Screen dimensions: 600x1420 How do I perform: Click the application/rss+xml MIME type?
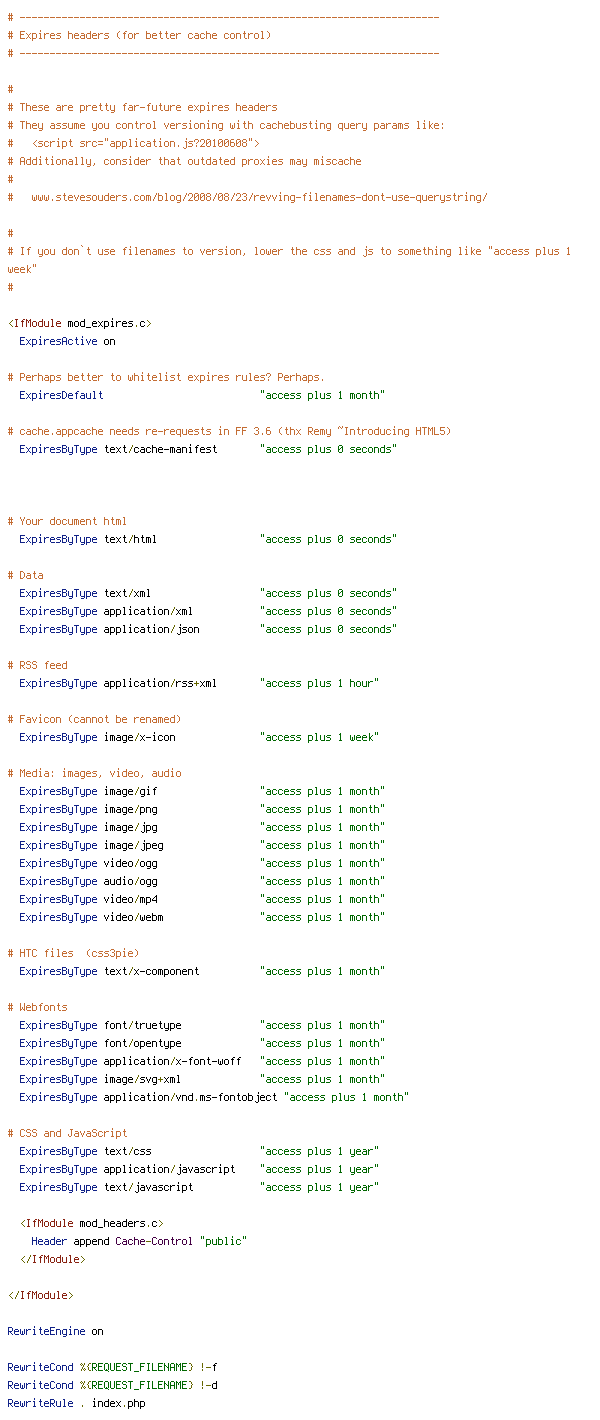(x=161, y=683)
